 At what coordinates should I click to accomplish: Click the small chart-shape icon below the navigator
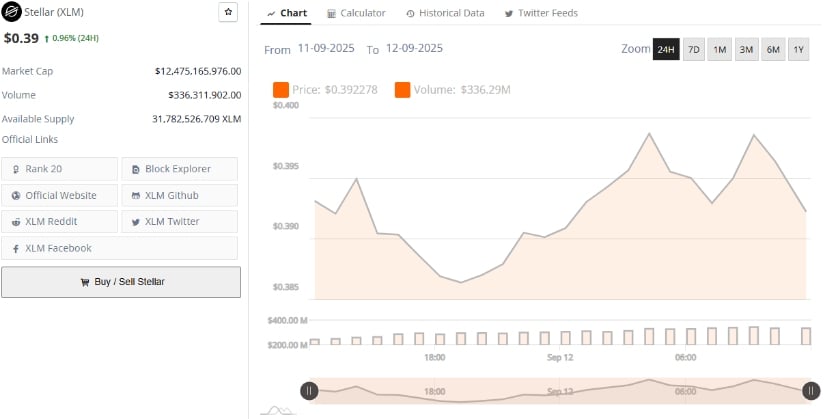point(278,410)
